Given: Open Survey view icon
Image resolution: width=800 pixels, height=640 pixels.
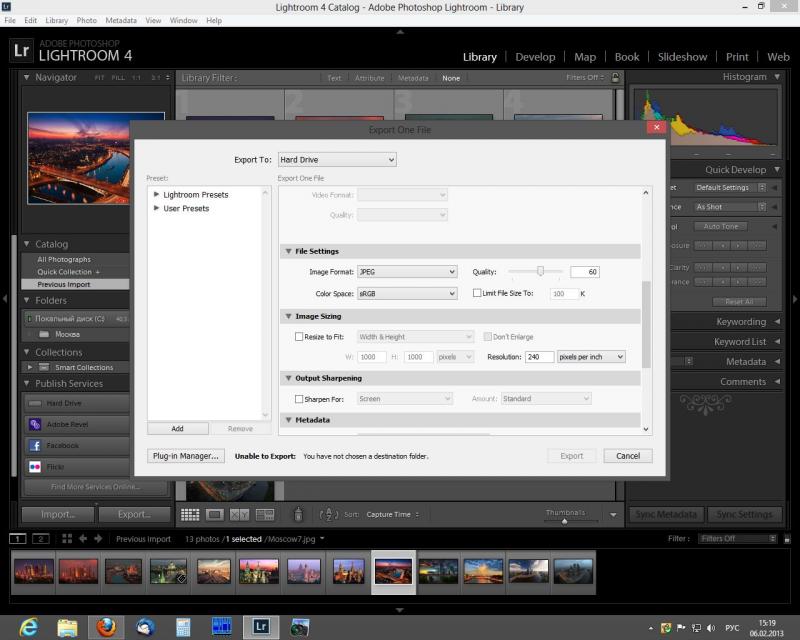Looking at the screenshot, I should 265,514.
